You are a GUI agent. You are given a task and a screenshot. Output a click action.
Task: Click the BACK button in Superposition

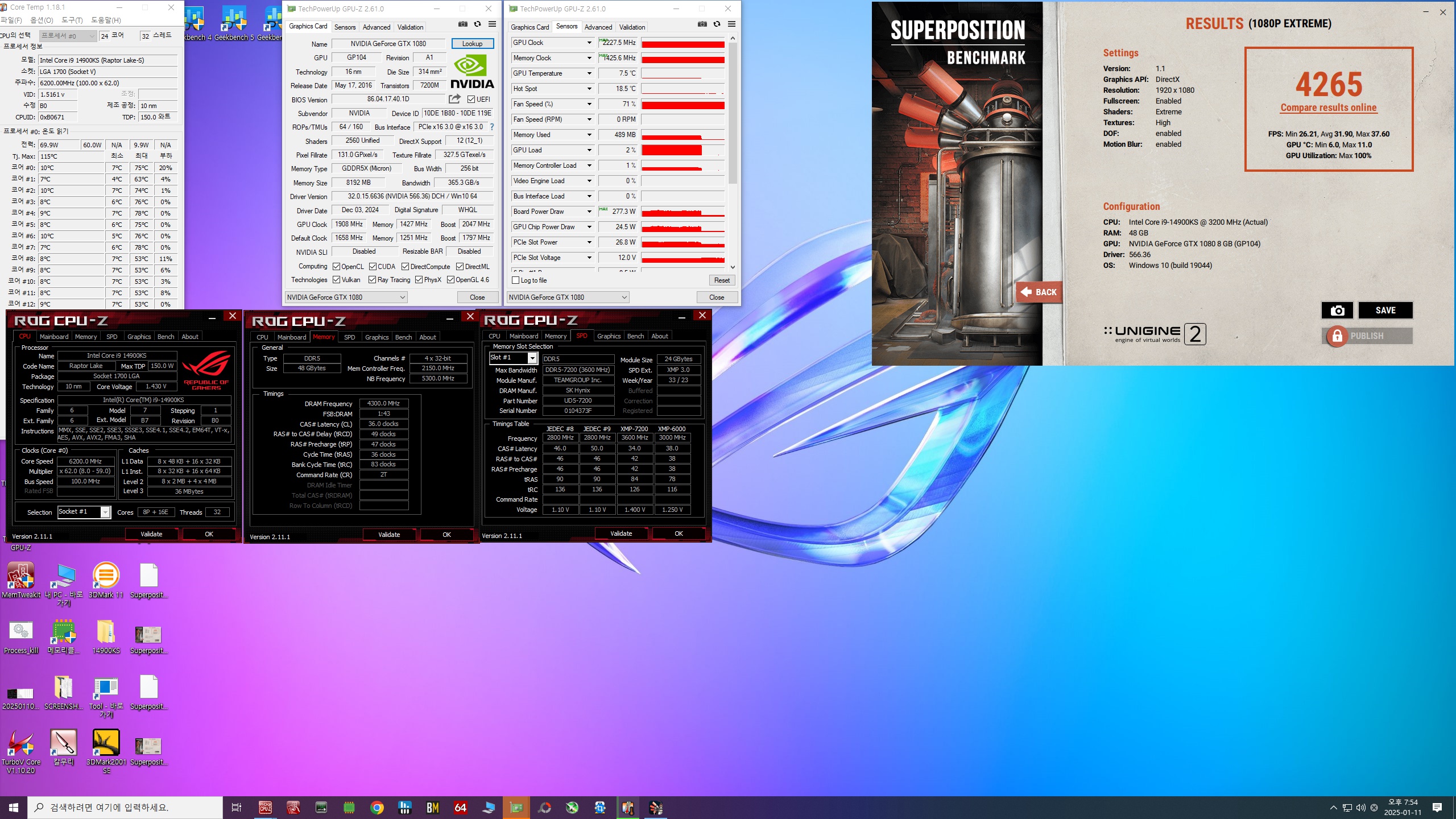click(1039, 292)
